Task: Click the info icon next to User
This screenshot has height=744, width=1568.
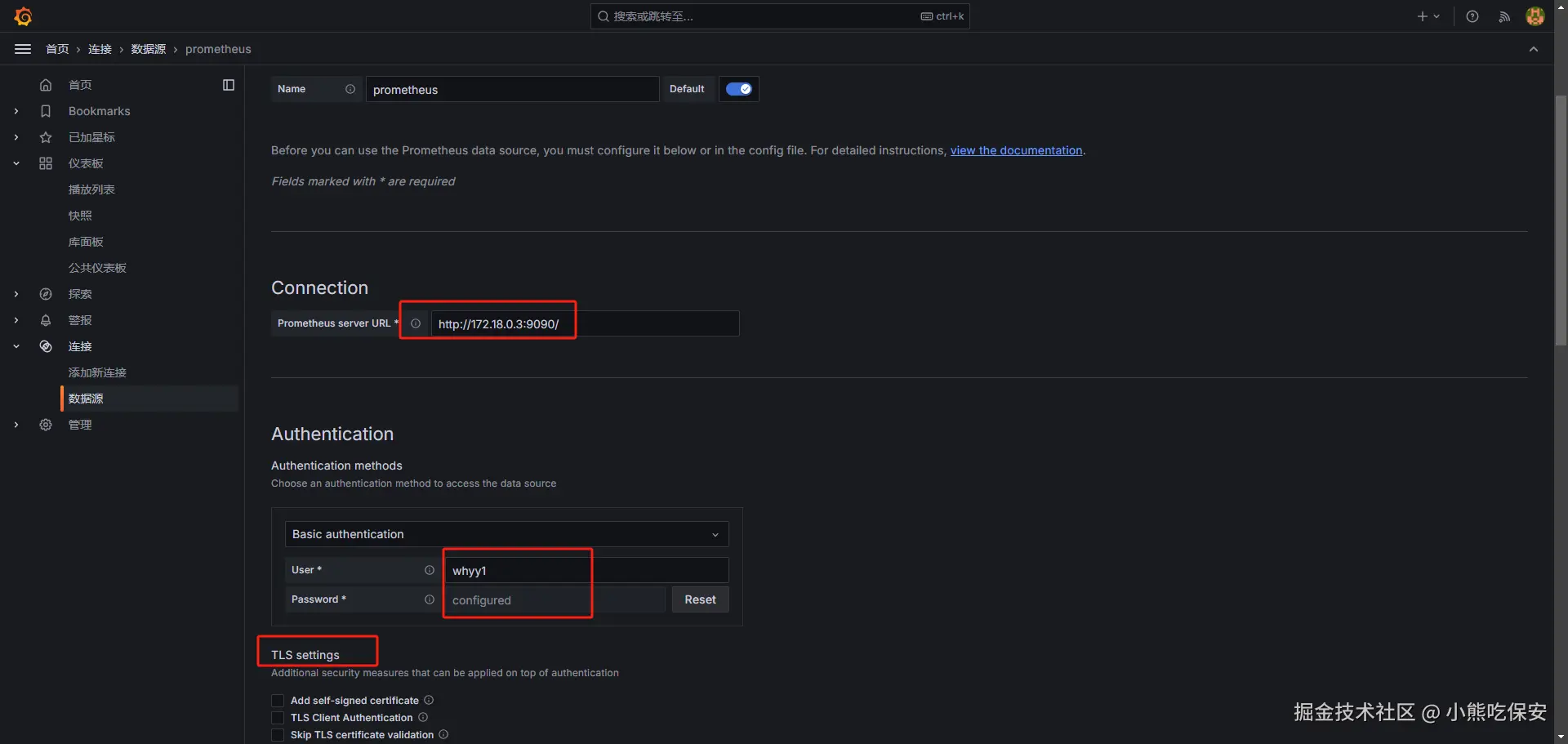Action: point(430,570)
